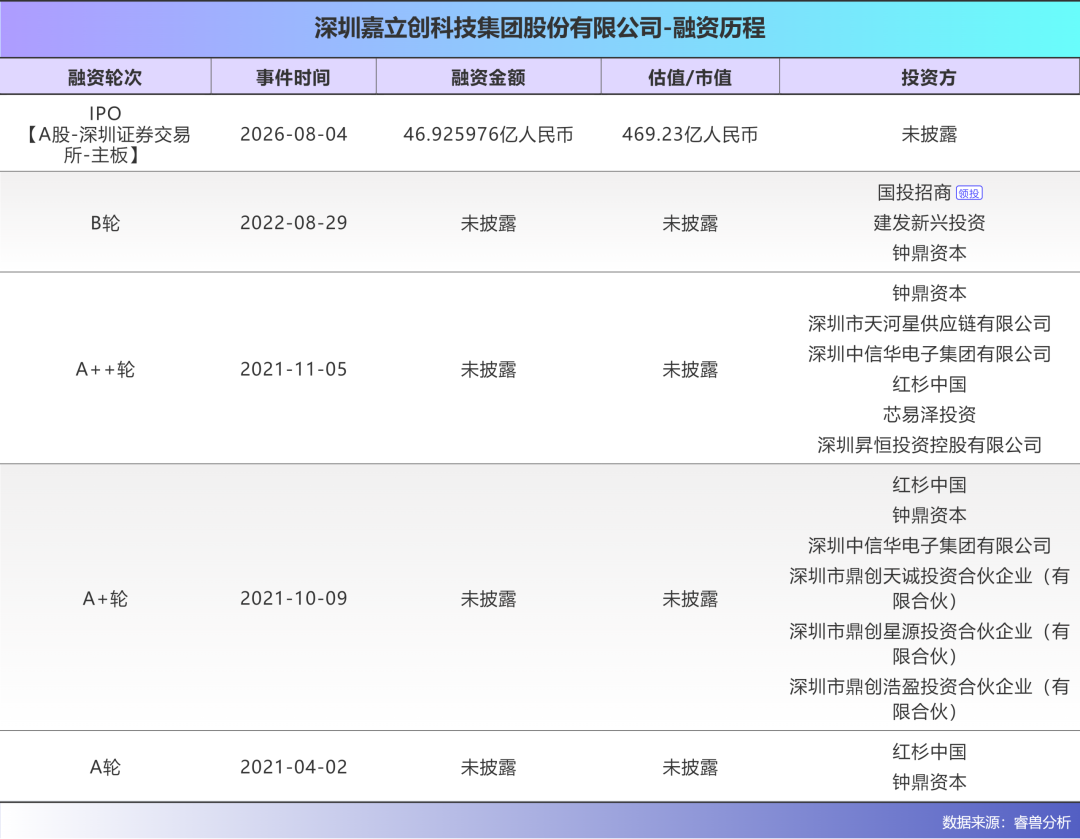The height and width of the screenshot is (839, 1080).
Task: Open investor 芯易泽投资
Action: (929, 415)
